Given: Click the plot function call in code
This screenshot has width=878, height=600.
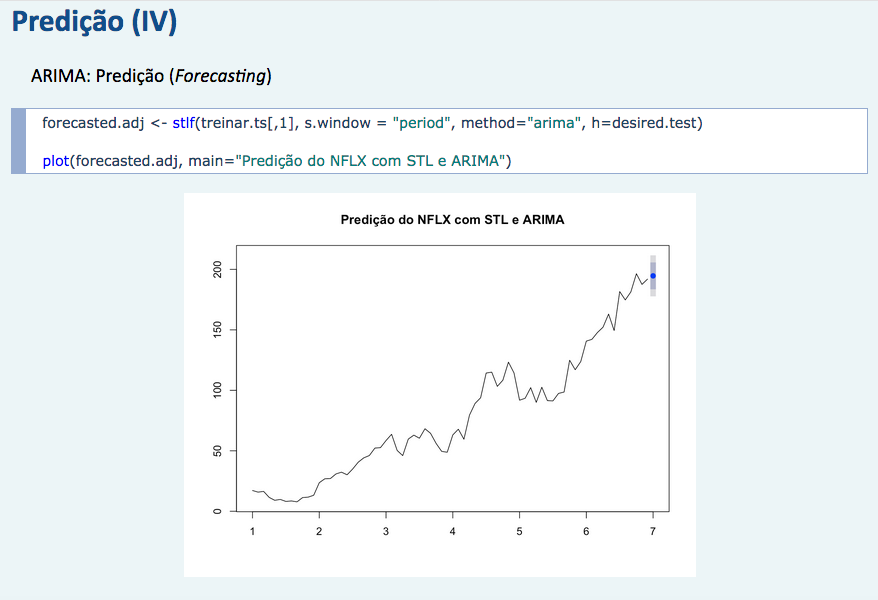Looking at the screenshot, I should click(x=55, y=161).
